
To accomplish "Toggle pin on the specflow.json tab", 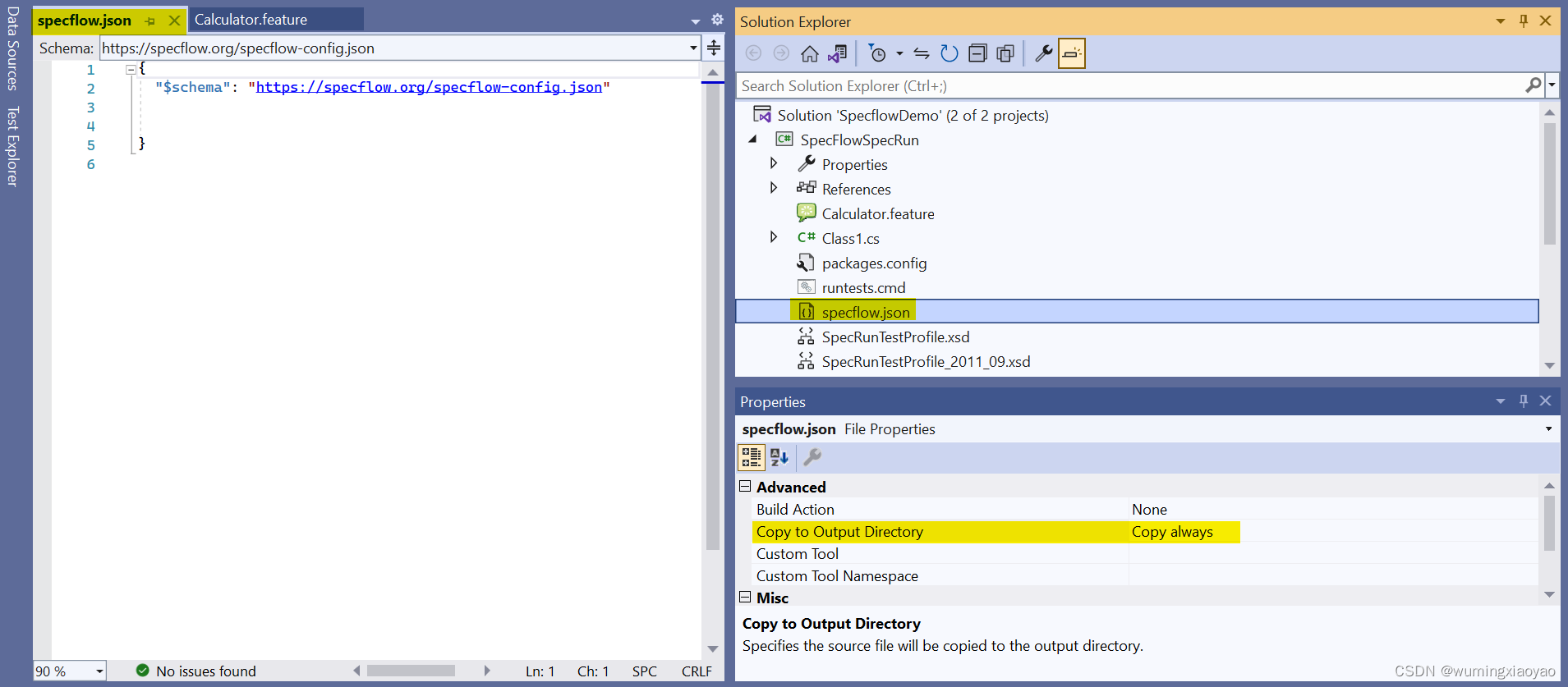I will click(x=149, y=21).
